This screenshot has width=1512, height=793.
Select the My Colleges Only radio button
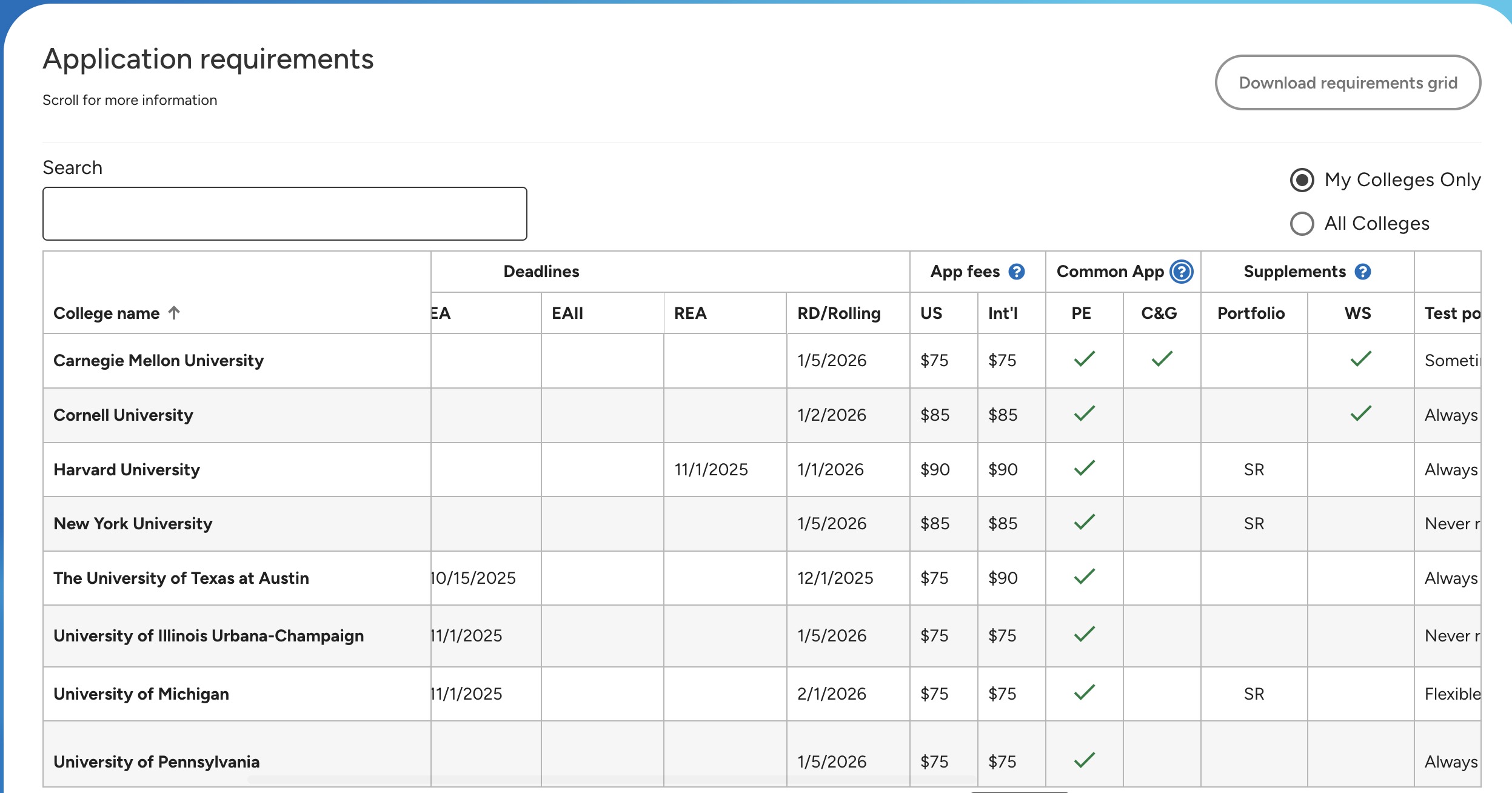pyautogui.click(x=1302, y=180)
